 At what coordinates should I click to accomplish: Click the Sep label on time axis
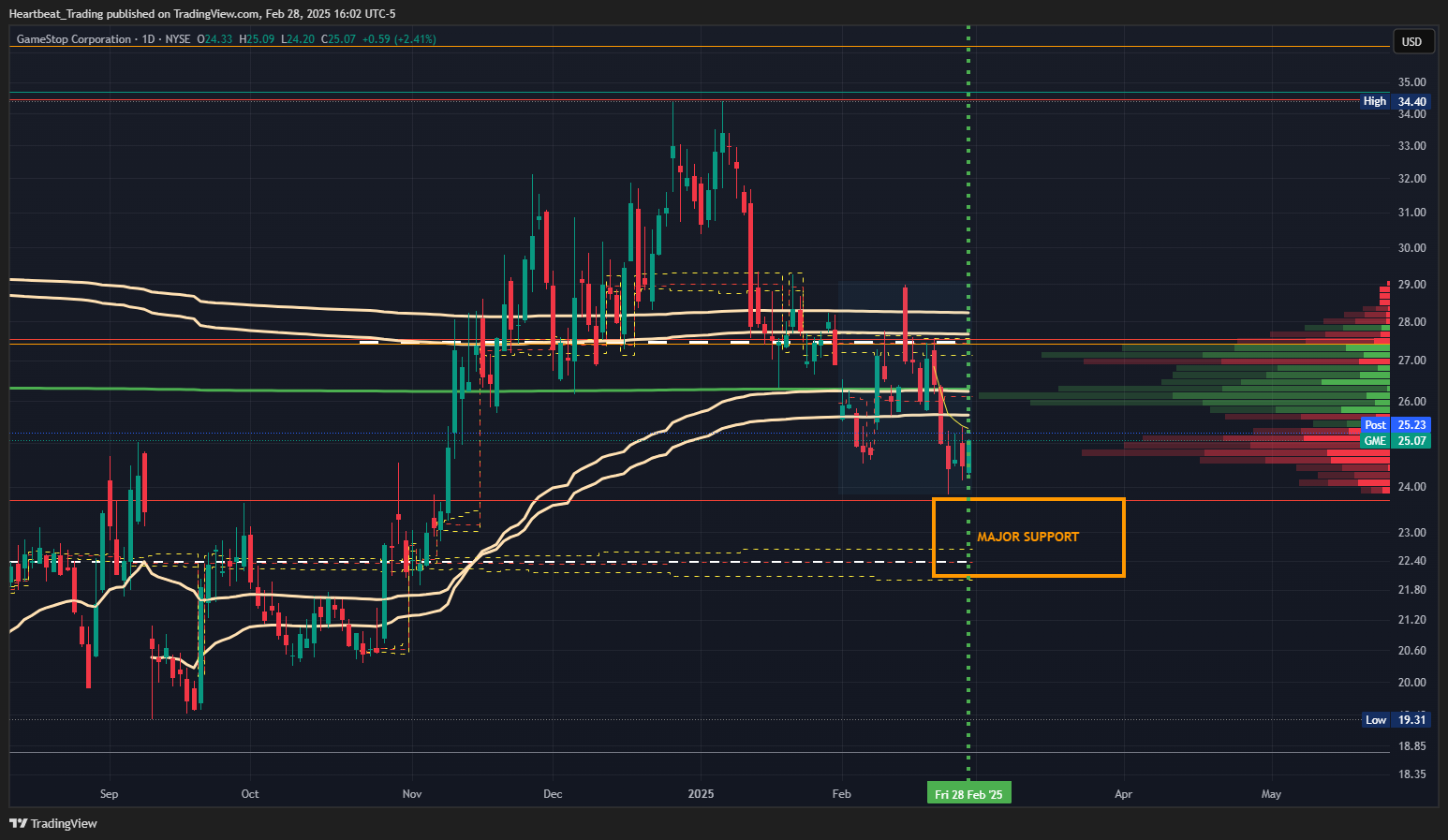[109, 794]
